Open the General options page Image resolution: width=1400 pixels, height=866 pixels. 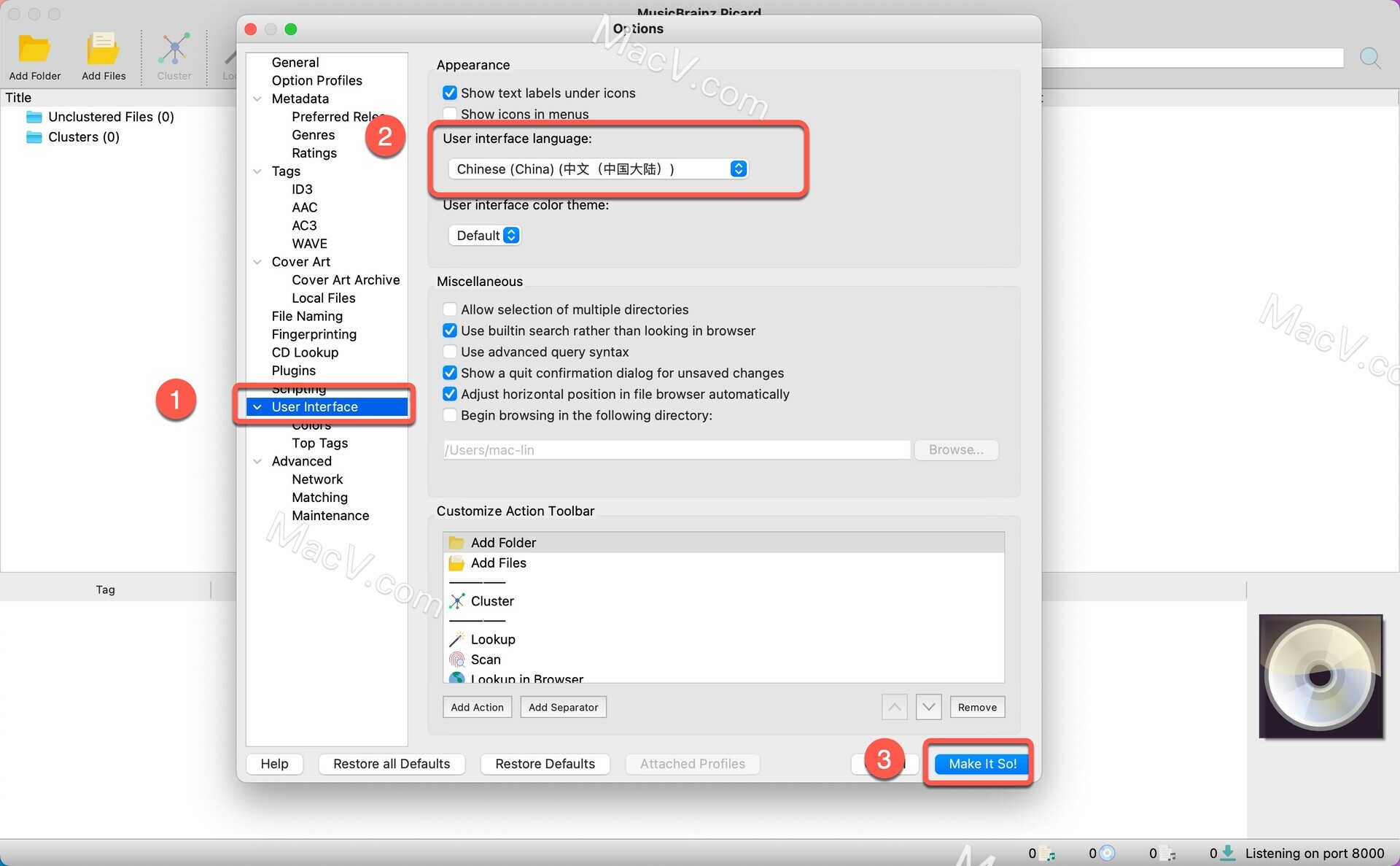(x=295, y=63)
